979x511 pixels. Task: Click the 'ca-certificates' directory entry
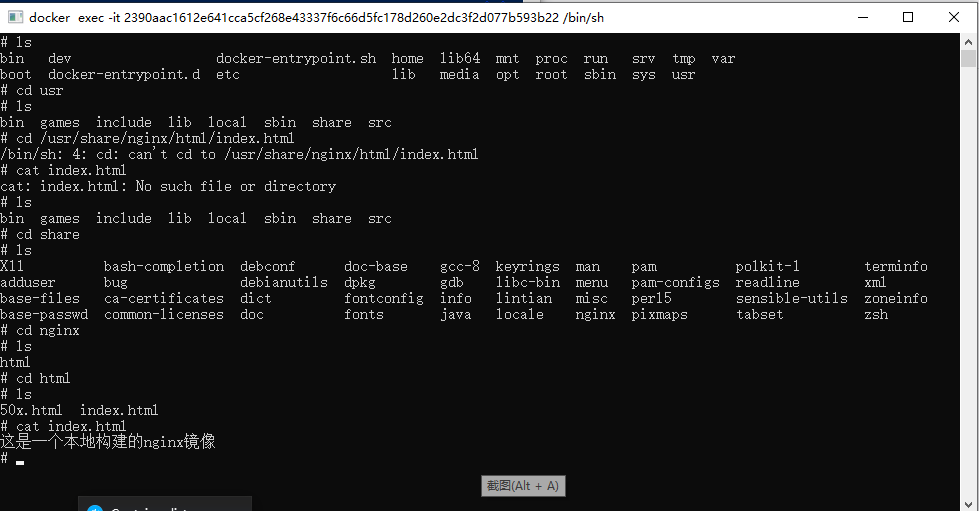point(164,299)
